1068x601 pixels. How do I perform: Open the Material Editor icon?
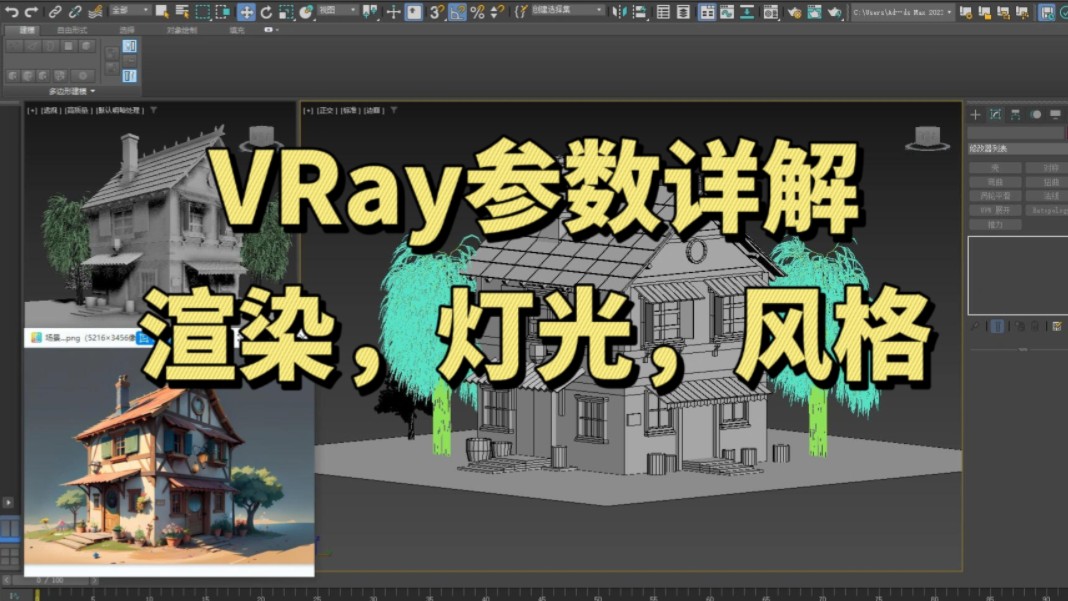click(770, 12)
